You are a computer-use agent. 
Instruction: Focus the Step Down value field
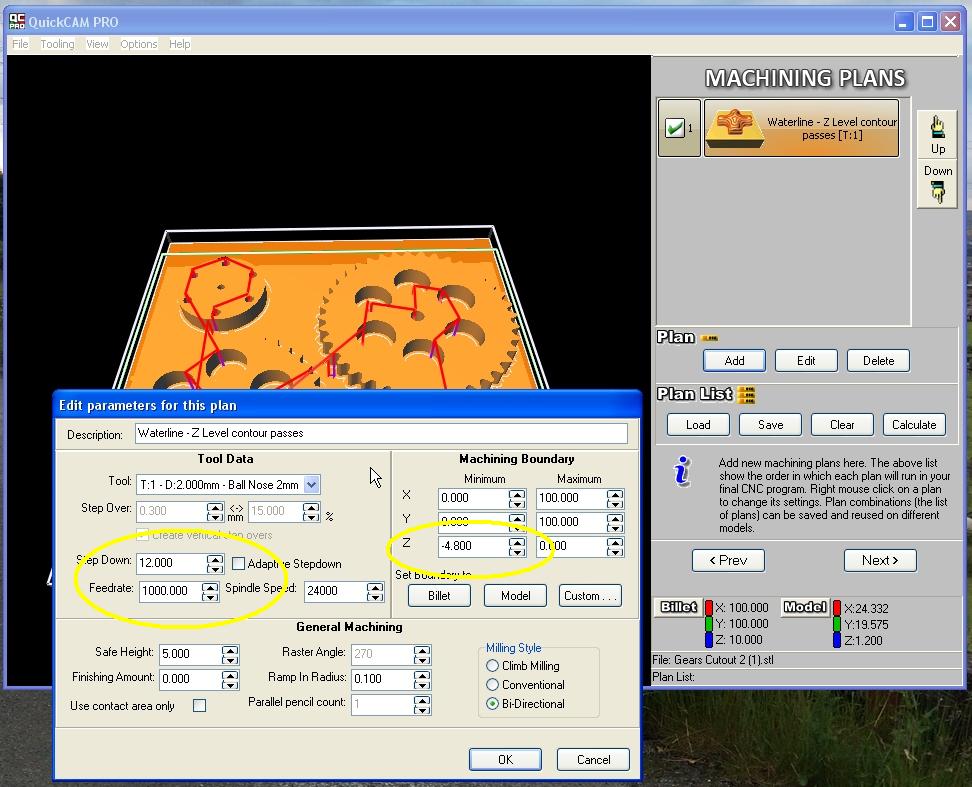(172, 563)
